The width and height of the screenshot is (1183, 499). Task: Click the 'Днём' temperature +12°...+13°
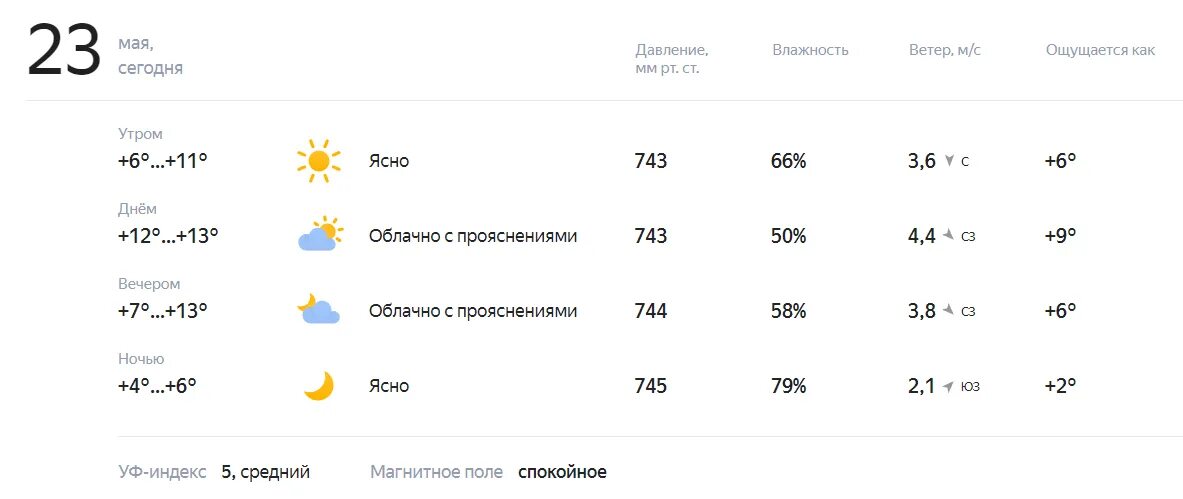click(x=168, y=236)
